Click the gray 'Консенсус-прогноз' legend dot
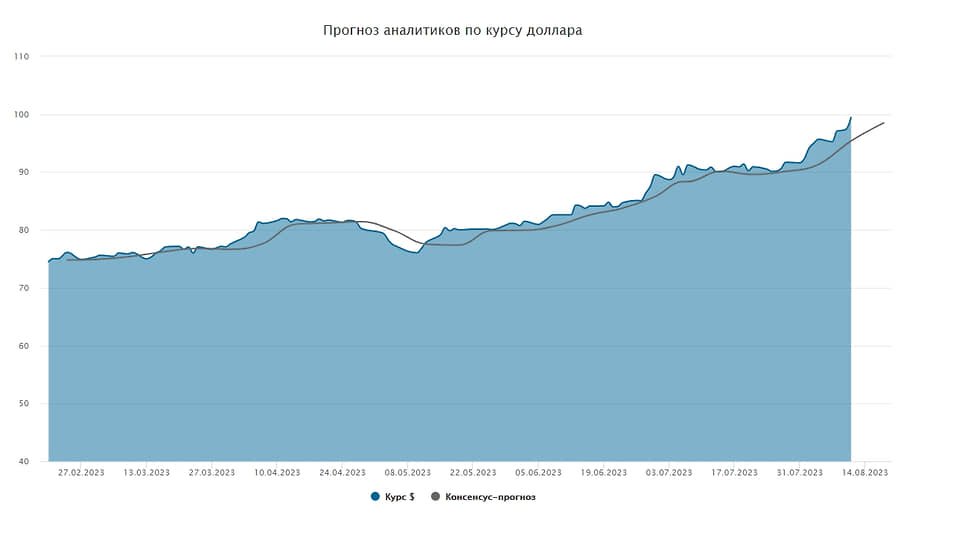Screen dimensions: 968x544 coord(435,496)
